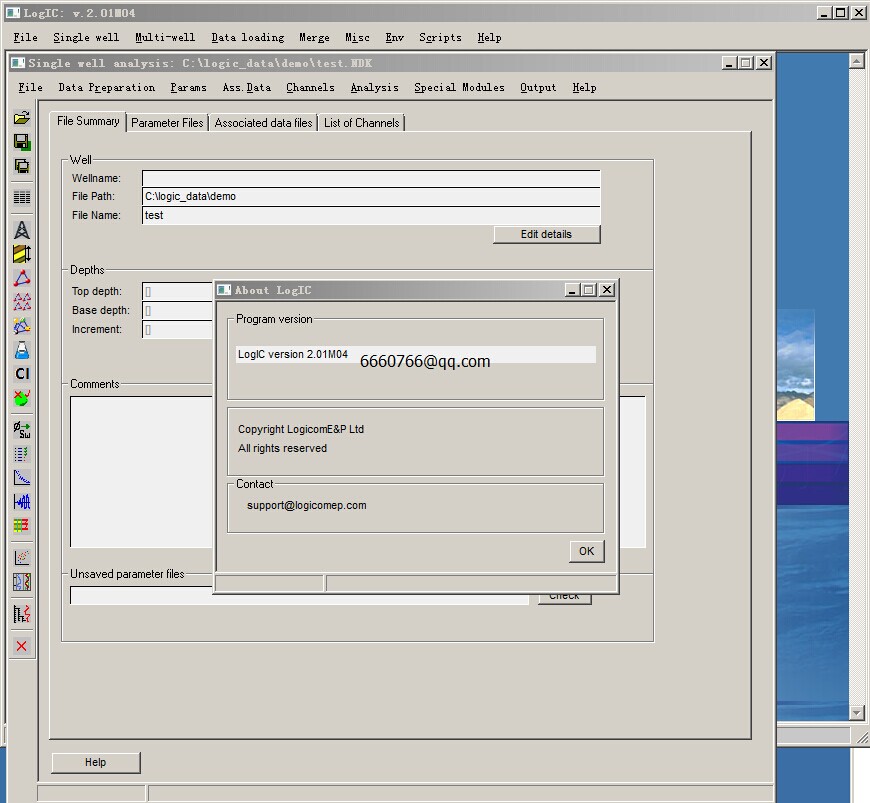The width and height of the screenshot is (870, 803).
Task: Open the main LogIC window Help menu
Action: click(489, 38)
